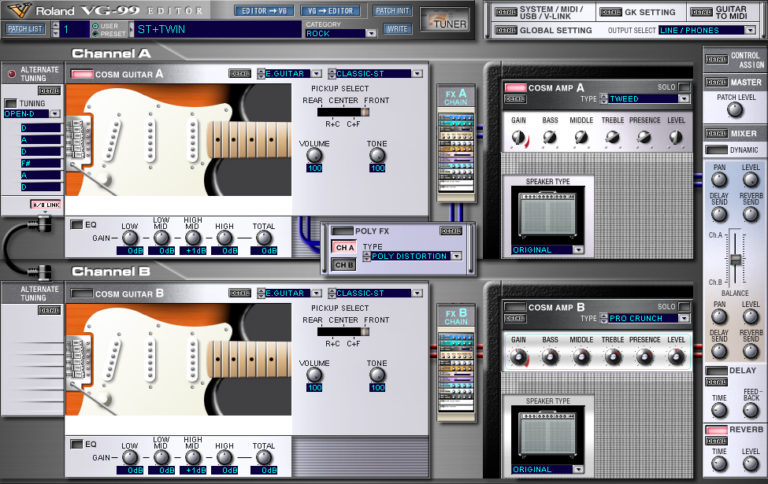The image size is (768, 484).
Task: Click EDITOR → VG transfer button
Action: point(264,11)
